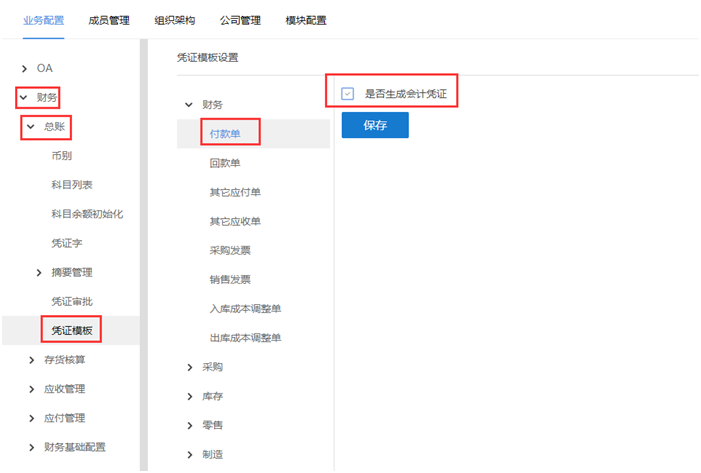Click the blue 保存 button
This screenshot has width=701, height=473.
pyautogui.click(x=375, y=125)
